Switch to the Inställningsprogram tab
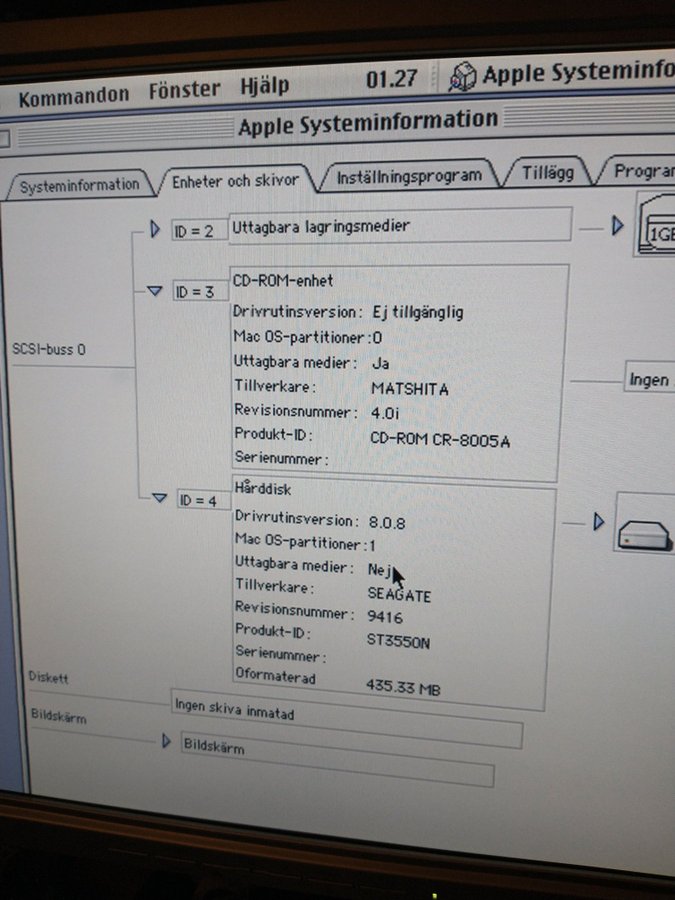675x900 pixels. tap(408, 177)
